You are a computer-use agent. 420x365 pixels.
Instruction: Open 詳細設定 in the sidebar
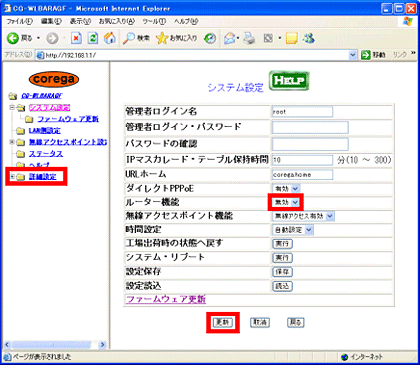pyautogui.click(x=43, y=177)
